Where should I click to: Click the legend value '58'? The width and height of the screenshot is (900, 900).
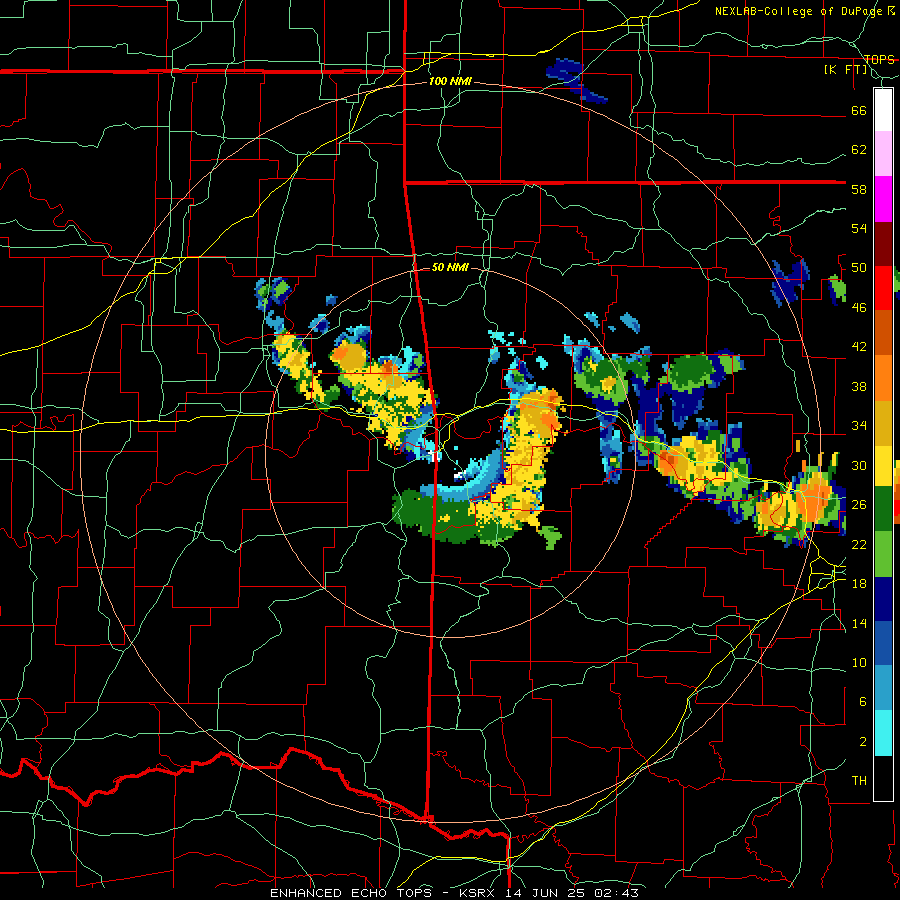(859, 189)
